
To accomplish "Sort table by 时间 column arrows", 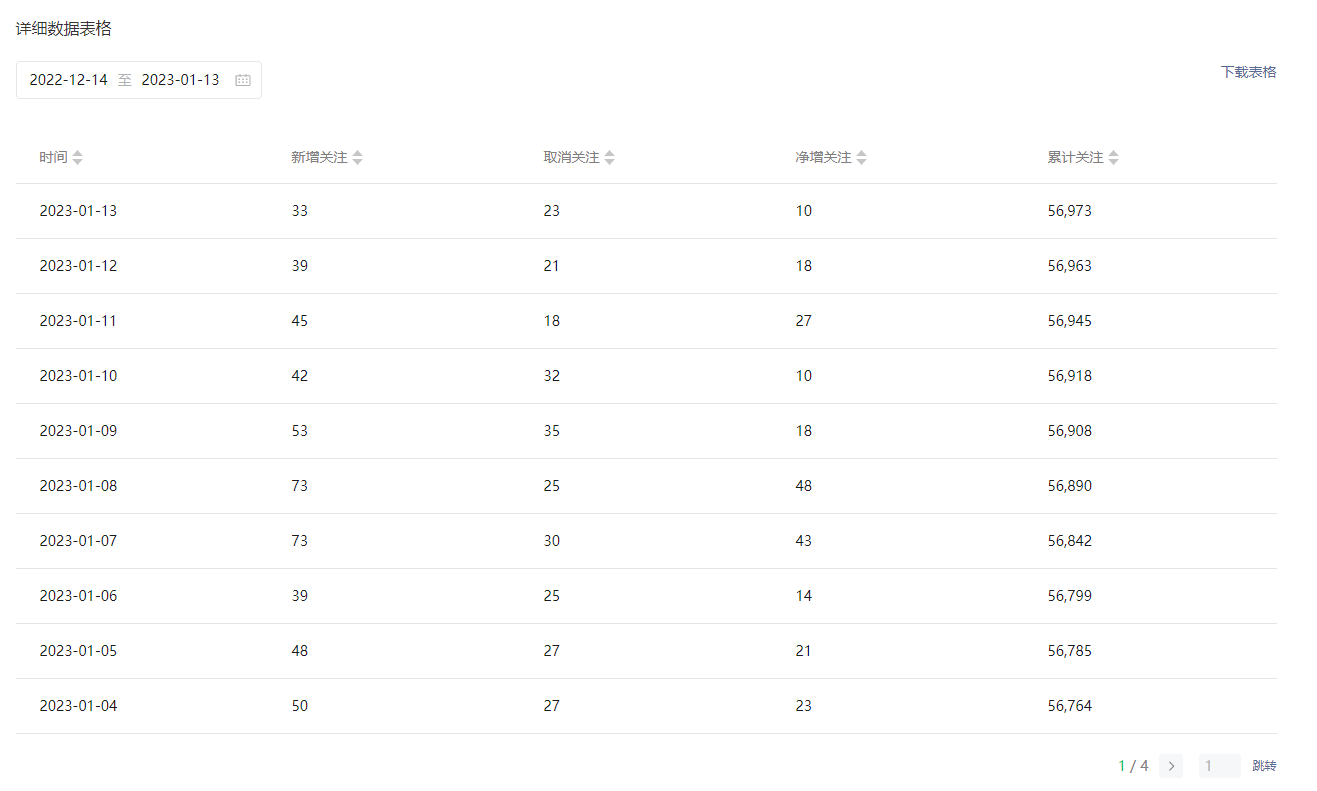I will pyautogui.click(x=78, y=158).
